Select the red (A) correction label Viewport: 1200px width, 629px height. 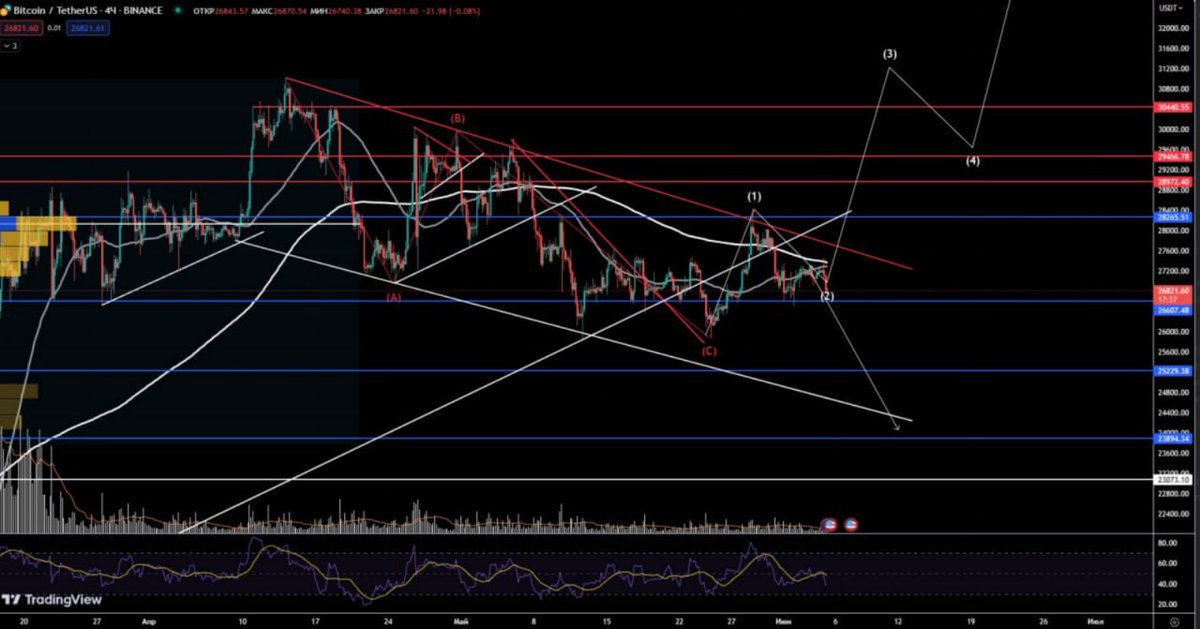click(x=394, y=296)
